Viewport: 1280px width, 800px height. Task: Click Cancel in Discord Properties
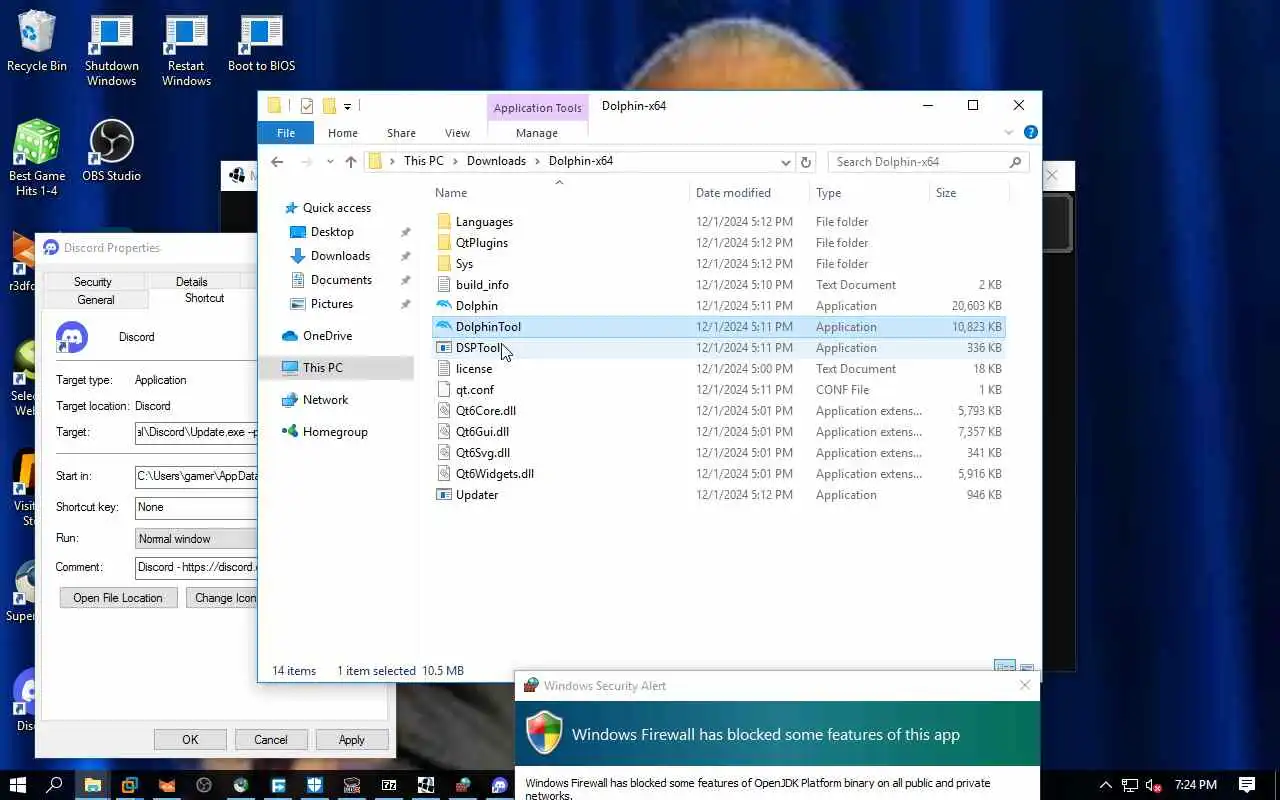271,740
